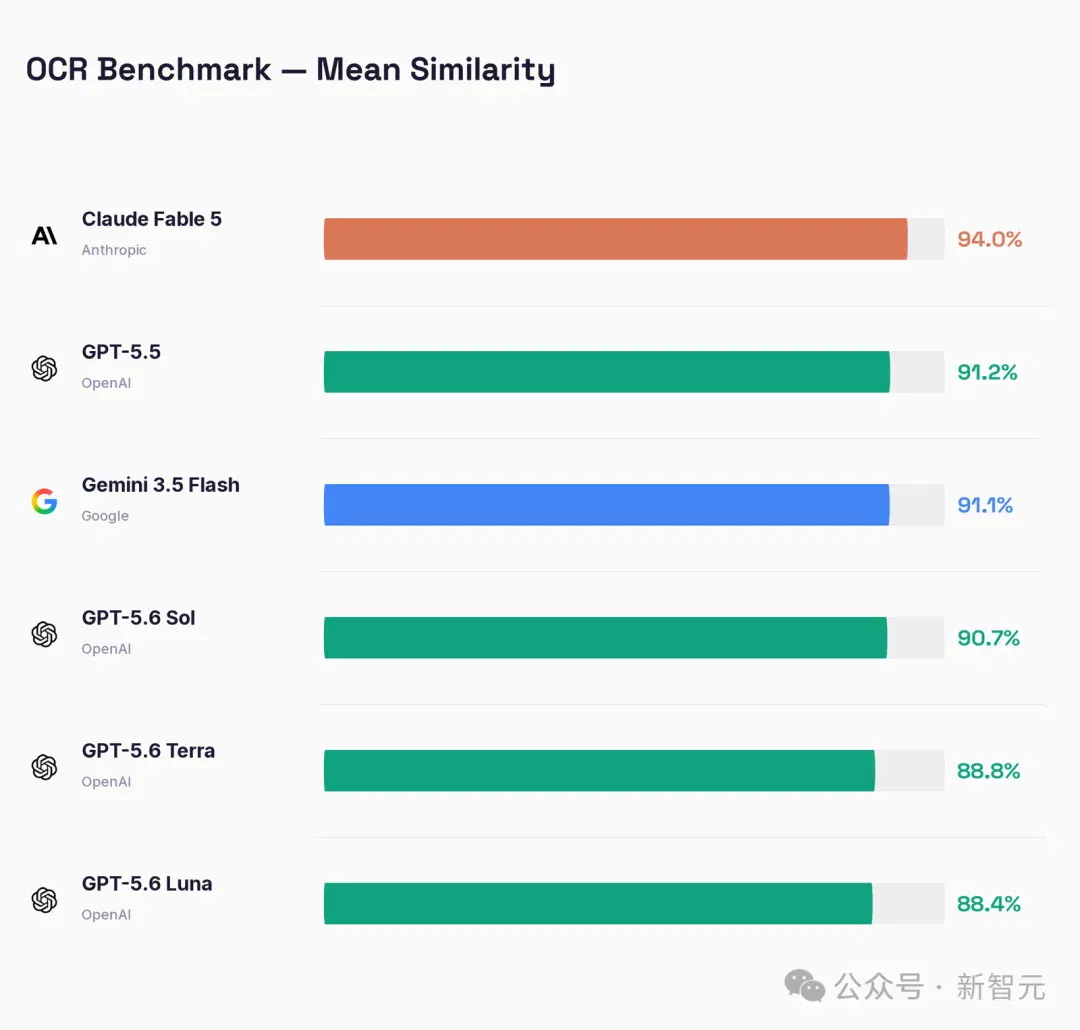Click the 新智元 watermark text

(x=1001, y=987)
